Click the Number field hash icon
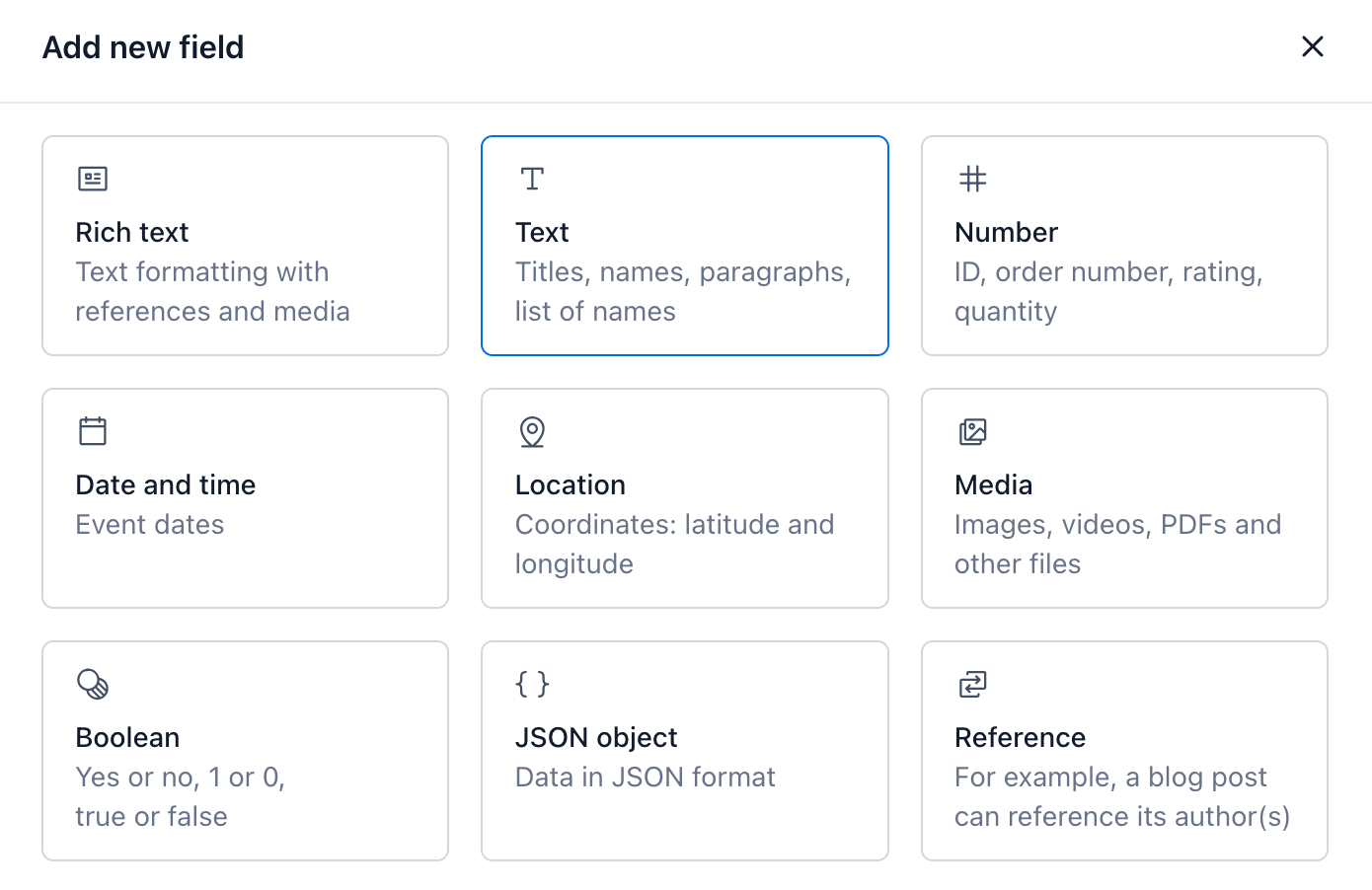Screen dimensions: 1372x890 [x=973, y=179]
